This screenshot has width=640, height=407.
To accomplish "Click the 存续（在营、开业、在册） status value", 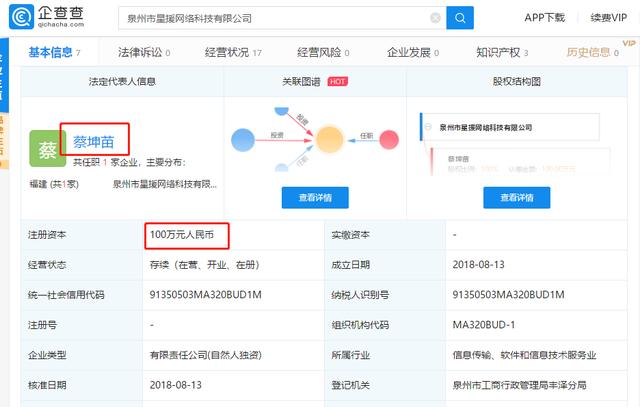I will [204, 265].
